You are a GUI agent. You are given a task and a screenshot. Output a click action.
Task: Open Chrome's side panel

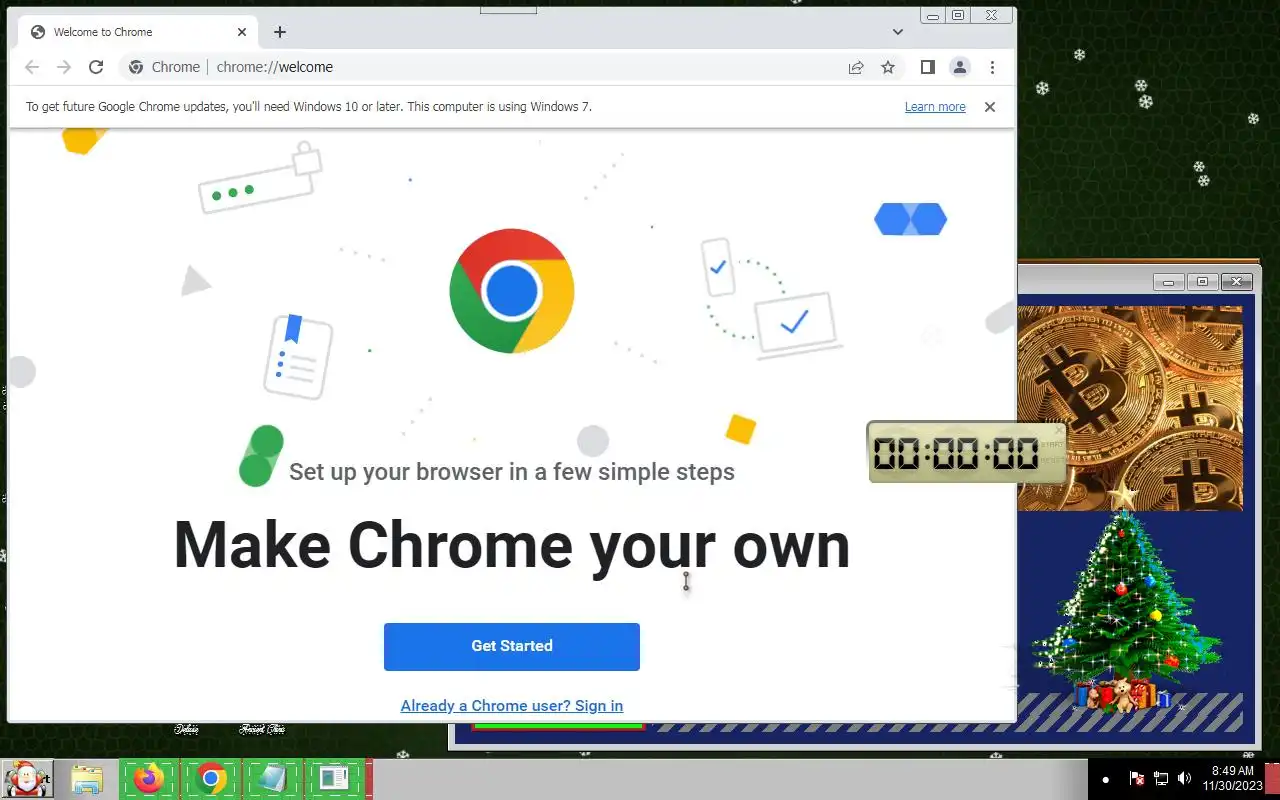928,67
